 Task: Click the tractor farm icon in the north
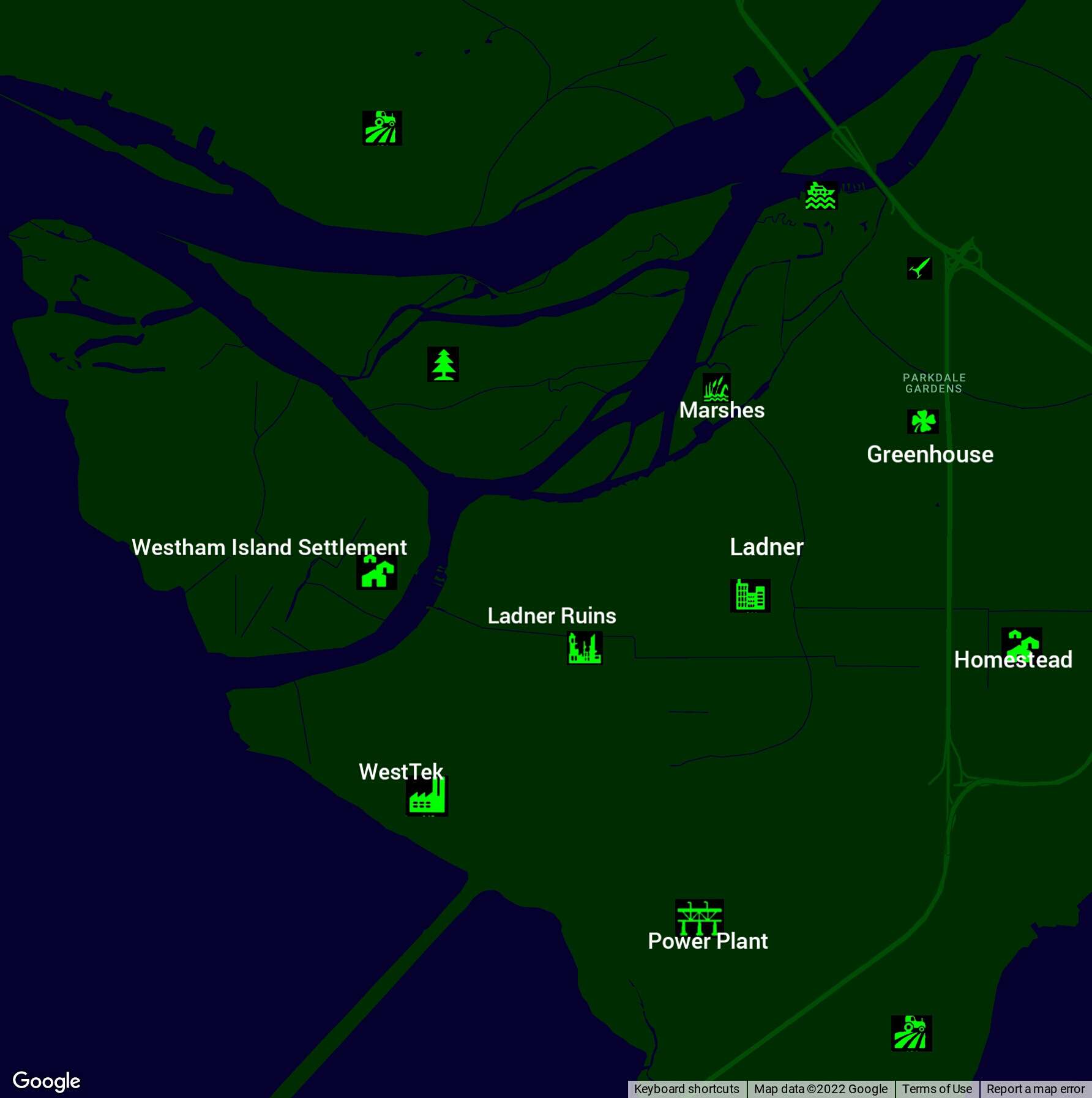(382, 128)
